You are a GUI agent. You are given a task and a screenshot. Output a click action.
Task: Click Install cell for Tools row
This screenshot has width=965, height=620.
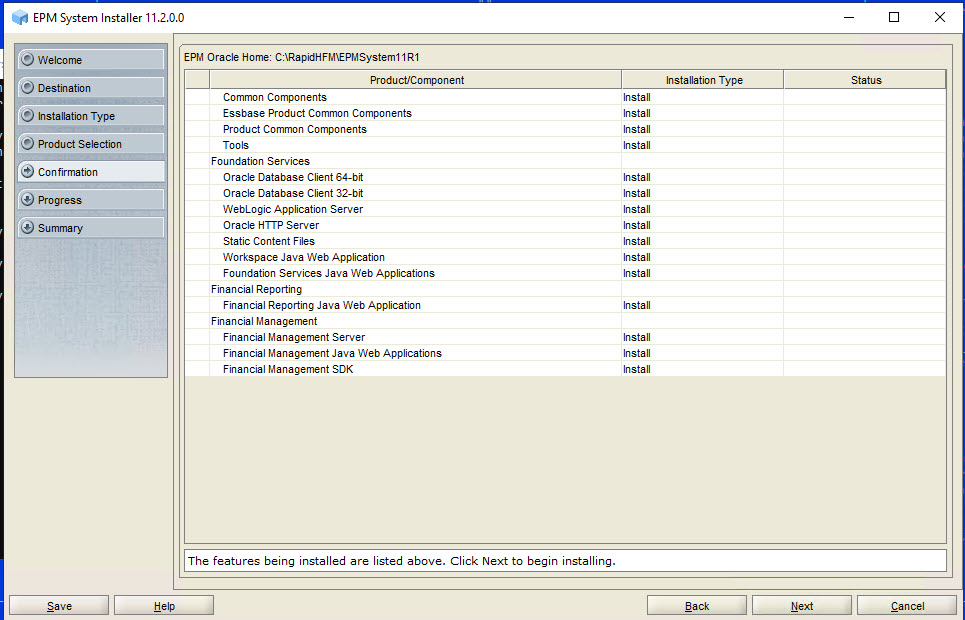pos(702,145)
